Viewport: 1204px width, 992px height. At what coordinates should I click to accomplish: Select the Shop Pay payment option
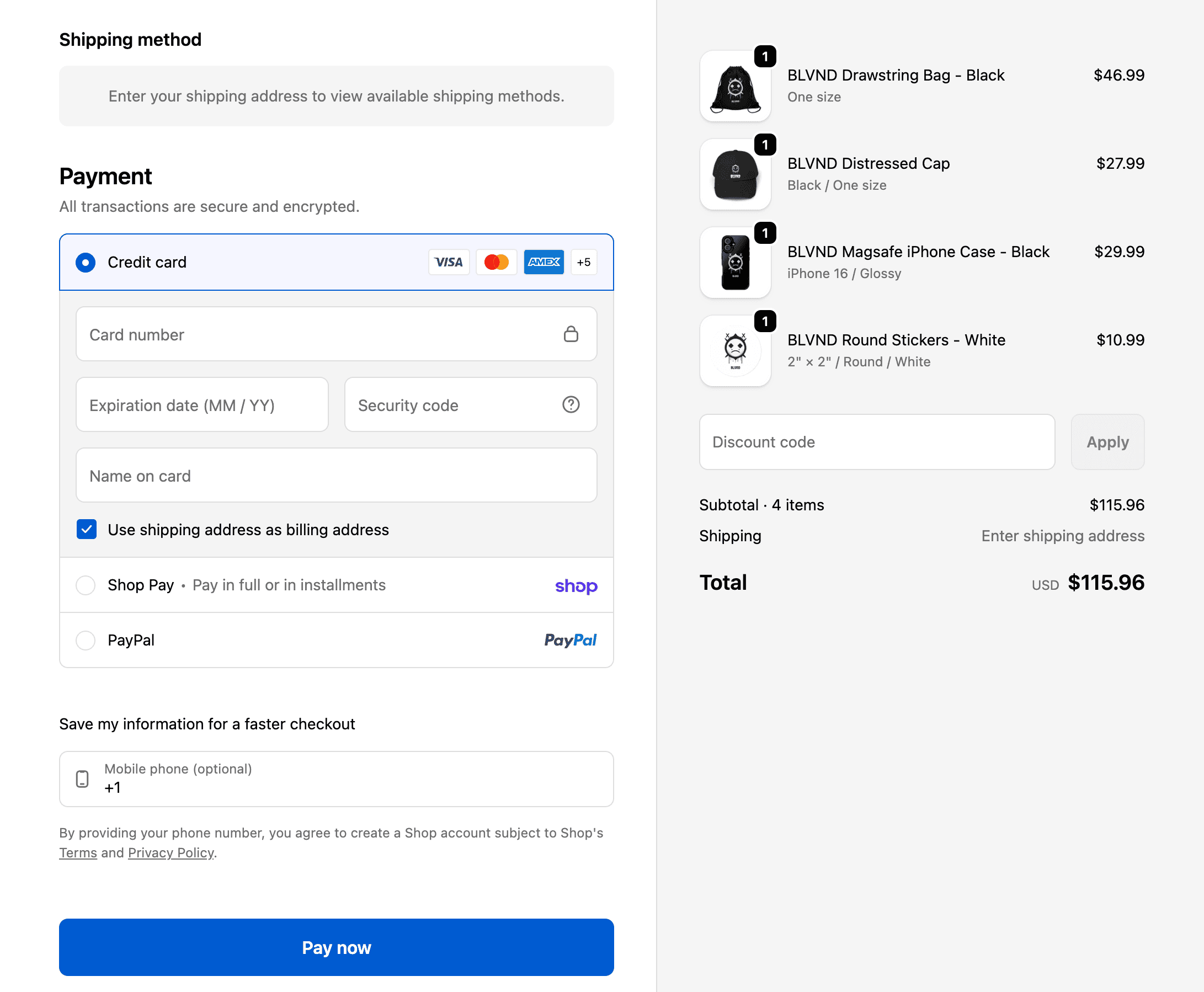[x=86, y=585]
